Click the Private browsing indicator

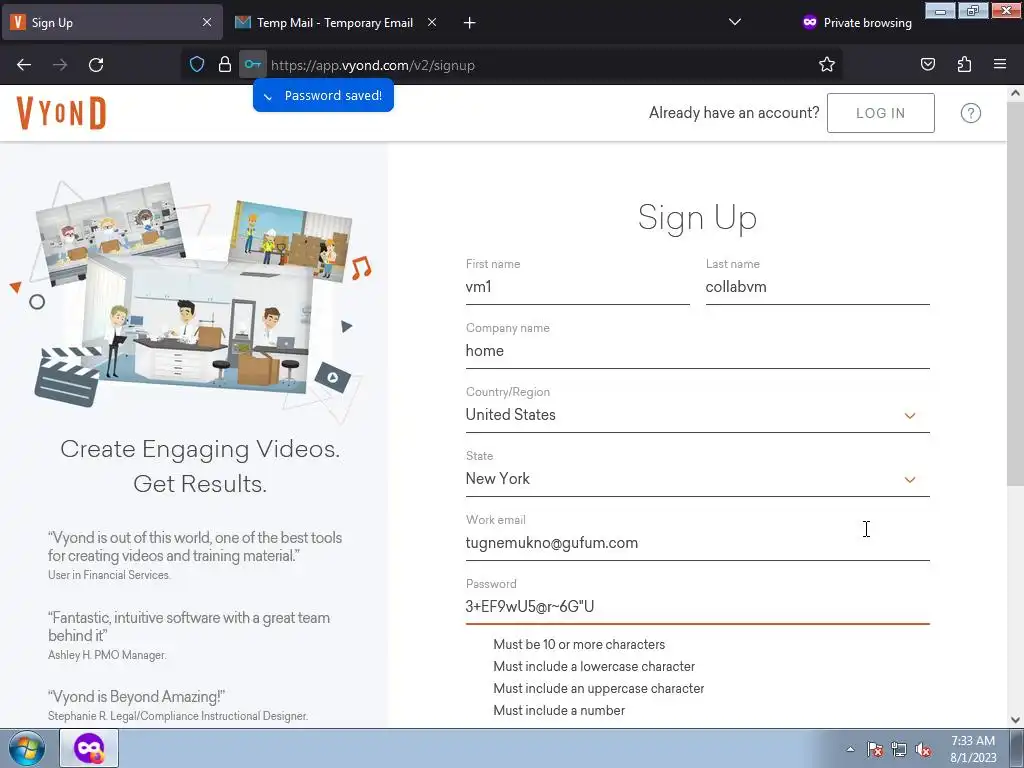click(x=857, y=22)
